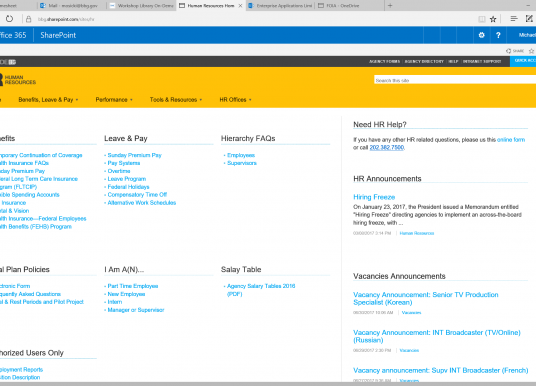Open the New Employee link
This screenshot has width=536, height=386.
(126, 294)
